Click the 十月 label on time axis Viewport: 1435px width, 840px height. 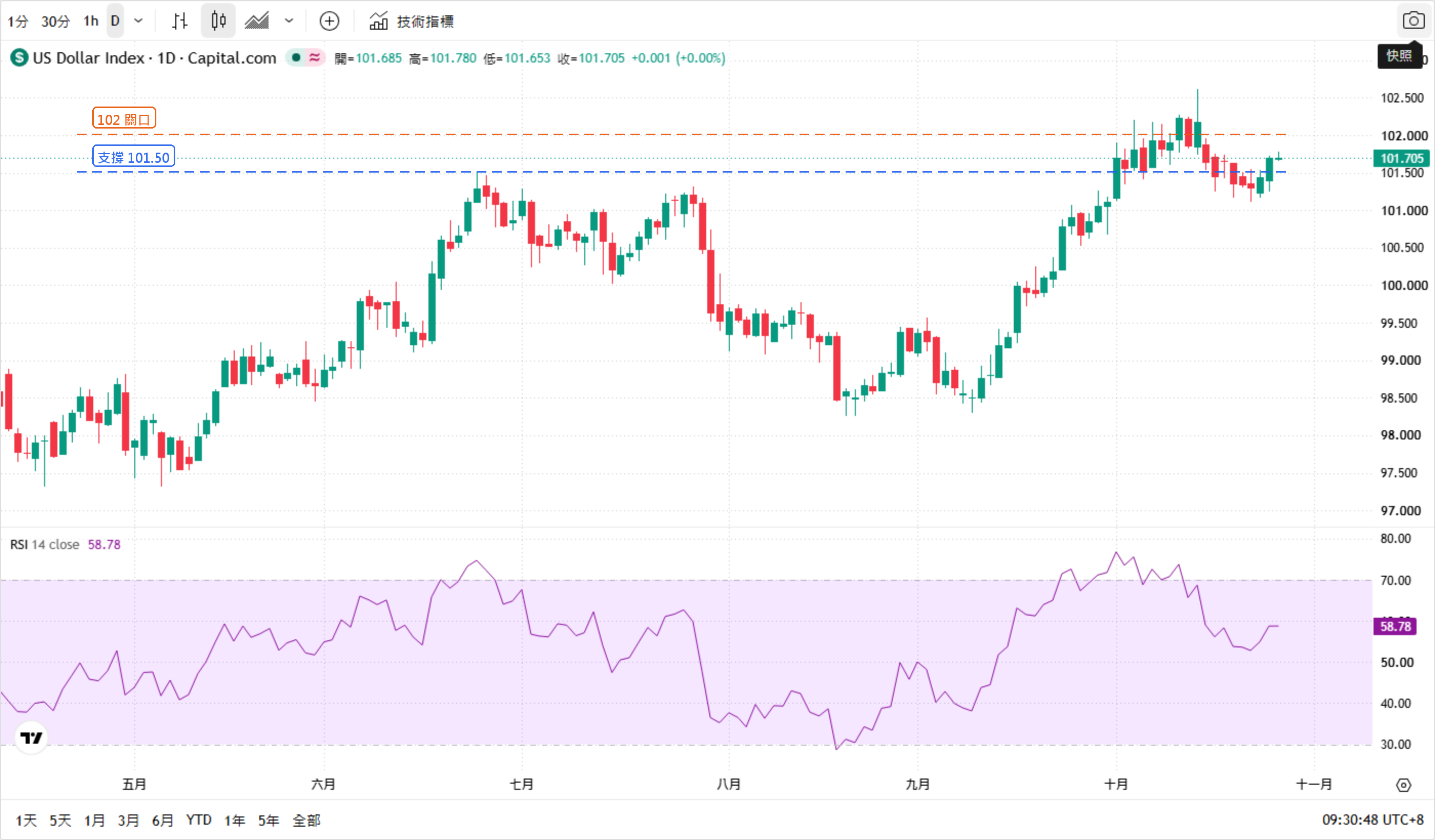pyautogui.click(x=1116, y=784)
